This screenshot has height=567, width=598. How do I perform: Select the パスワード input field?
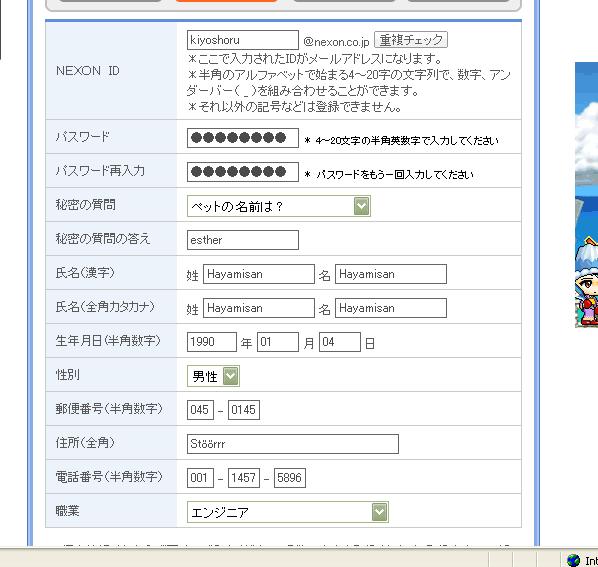click(x=243, y=138)
